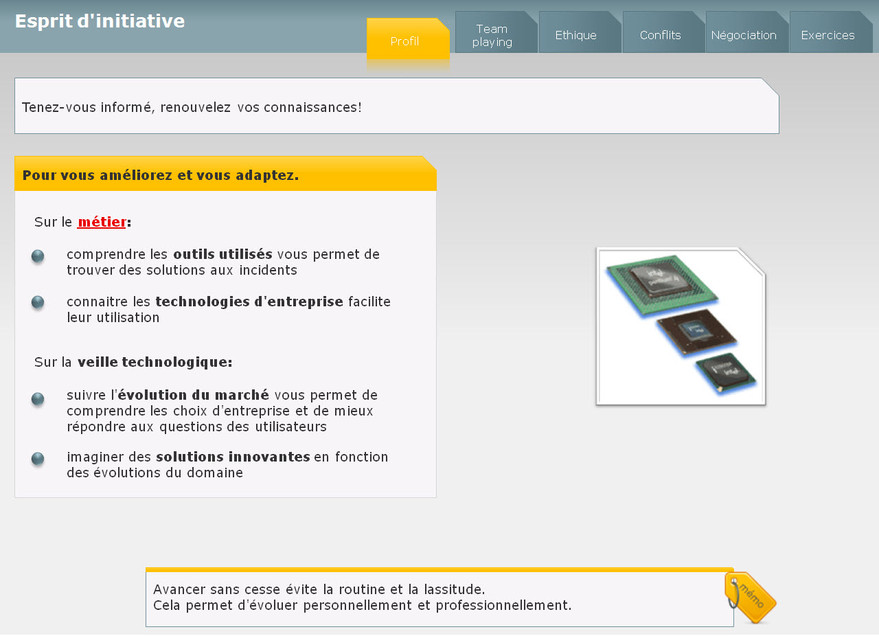Click the bullet beside 'suivre l'évolution du marché'
Image resolution: width=879 pixels, height=636 pixels.
pos(38,399)
